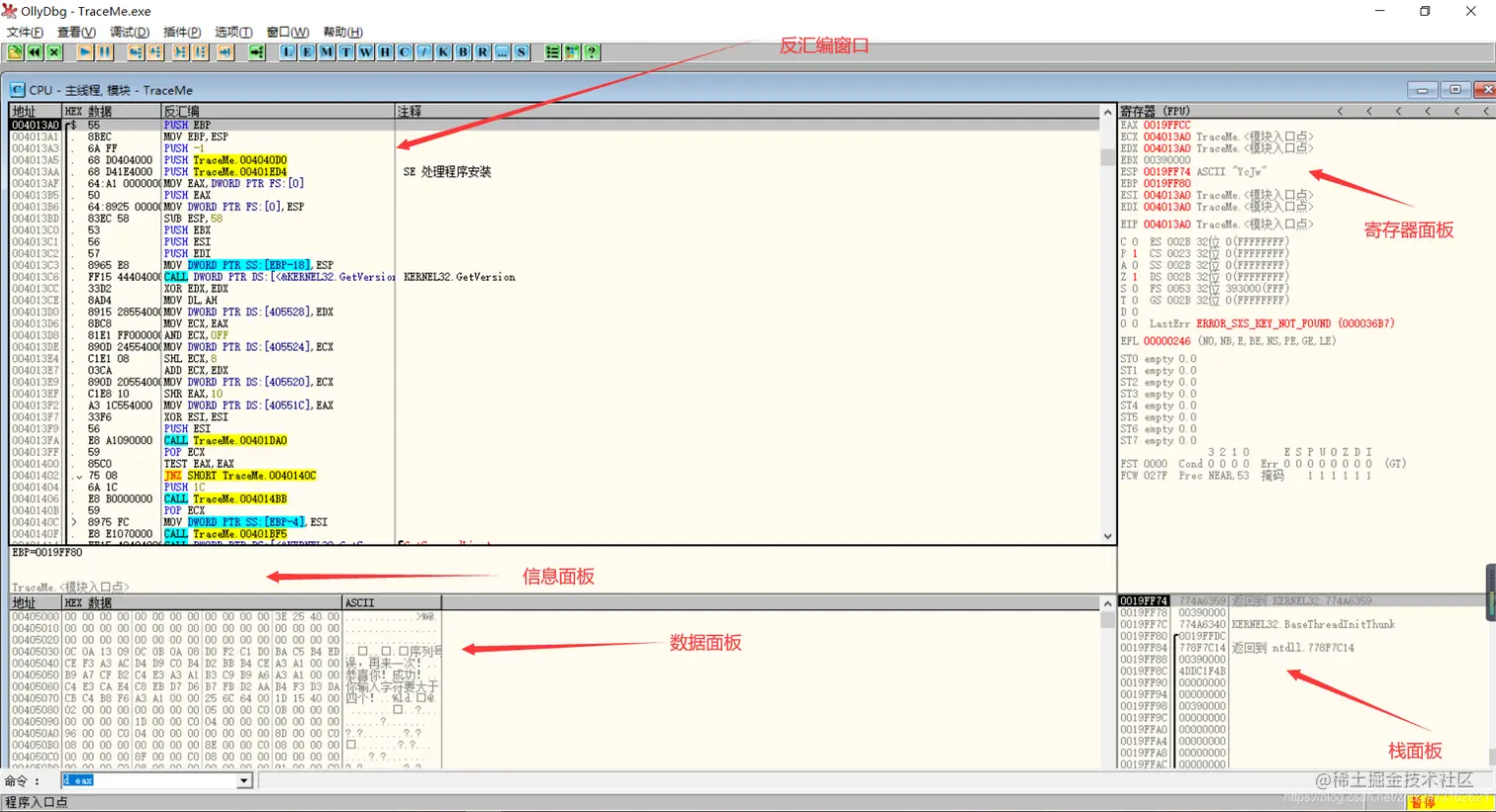Click the disassembly scrollbar down arrow
The width and height of the screenshot is (1496, 812).
[1107, 537]
